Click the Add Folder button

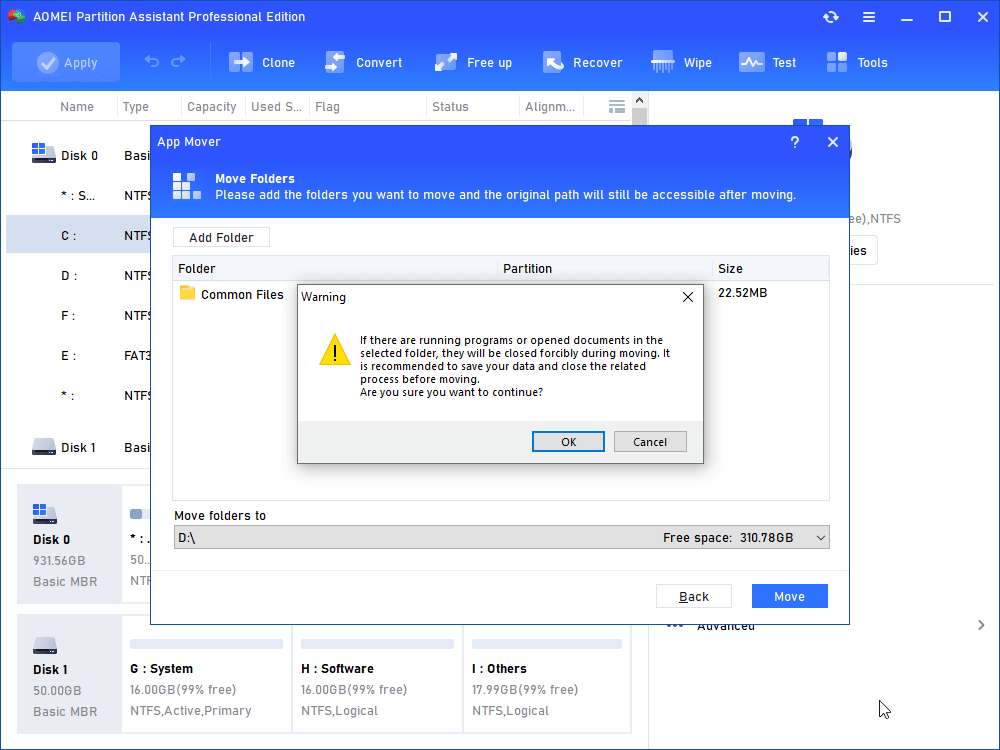click(221, 237)
